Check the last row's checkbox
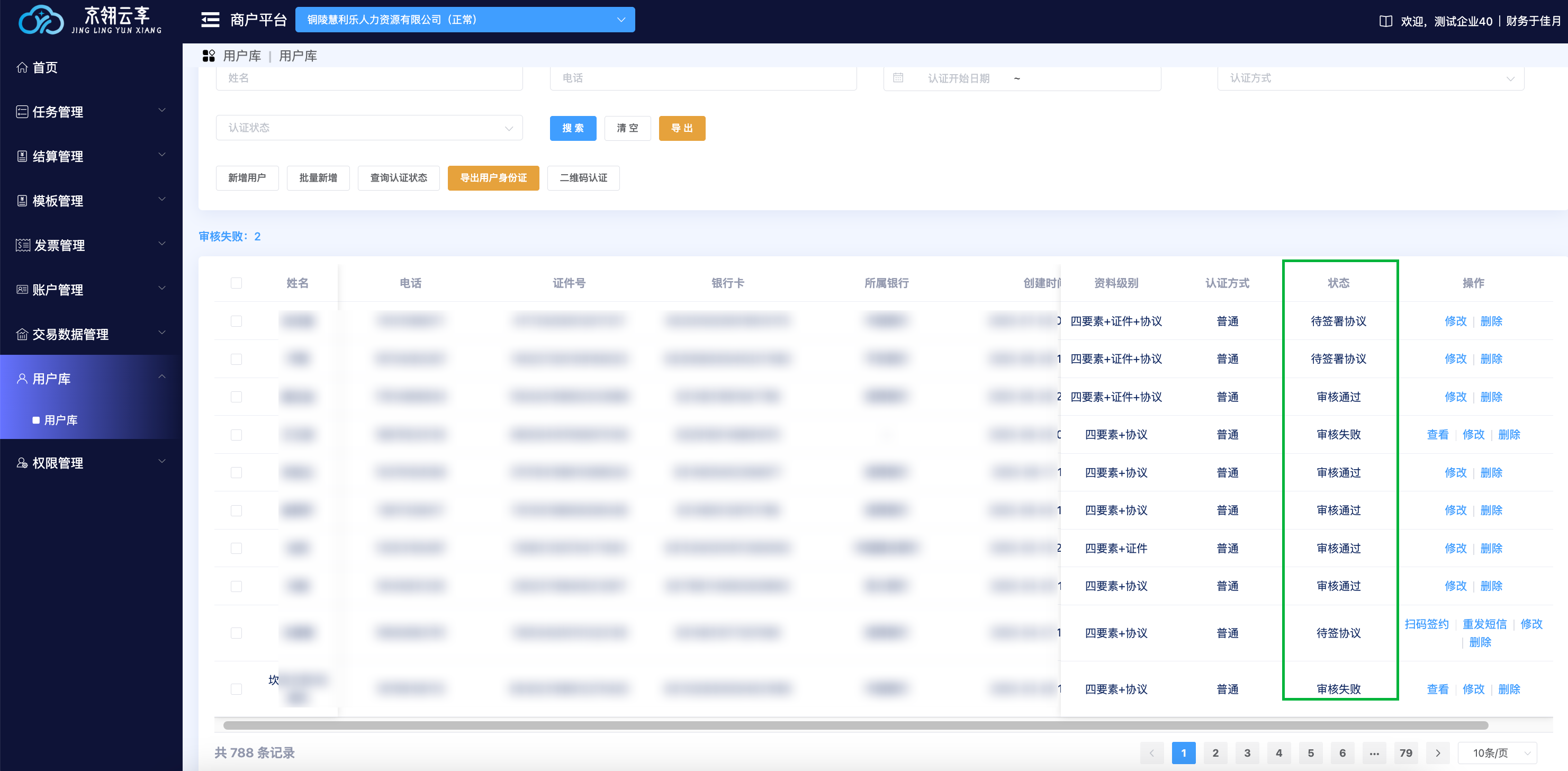Viewport: 1568px width, 771px height. (x=236, y=689)
